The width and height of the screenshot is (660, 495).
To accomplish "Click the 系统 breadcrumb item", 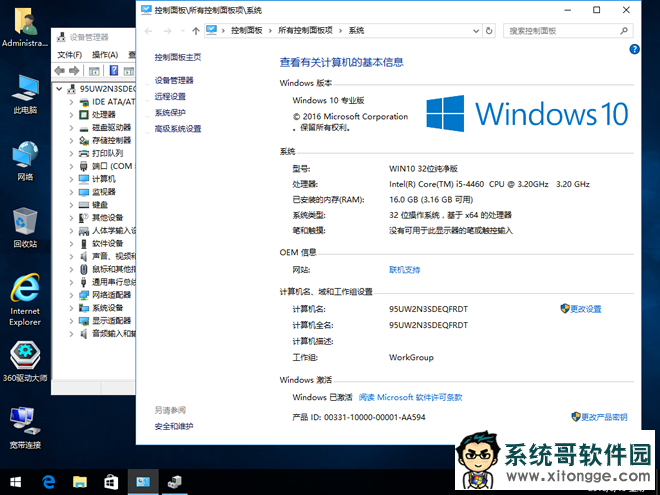I will point(356,31).
